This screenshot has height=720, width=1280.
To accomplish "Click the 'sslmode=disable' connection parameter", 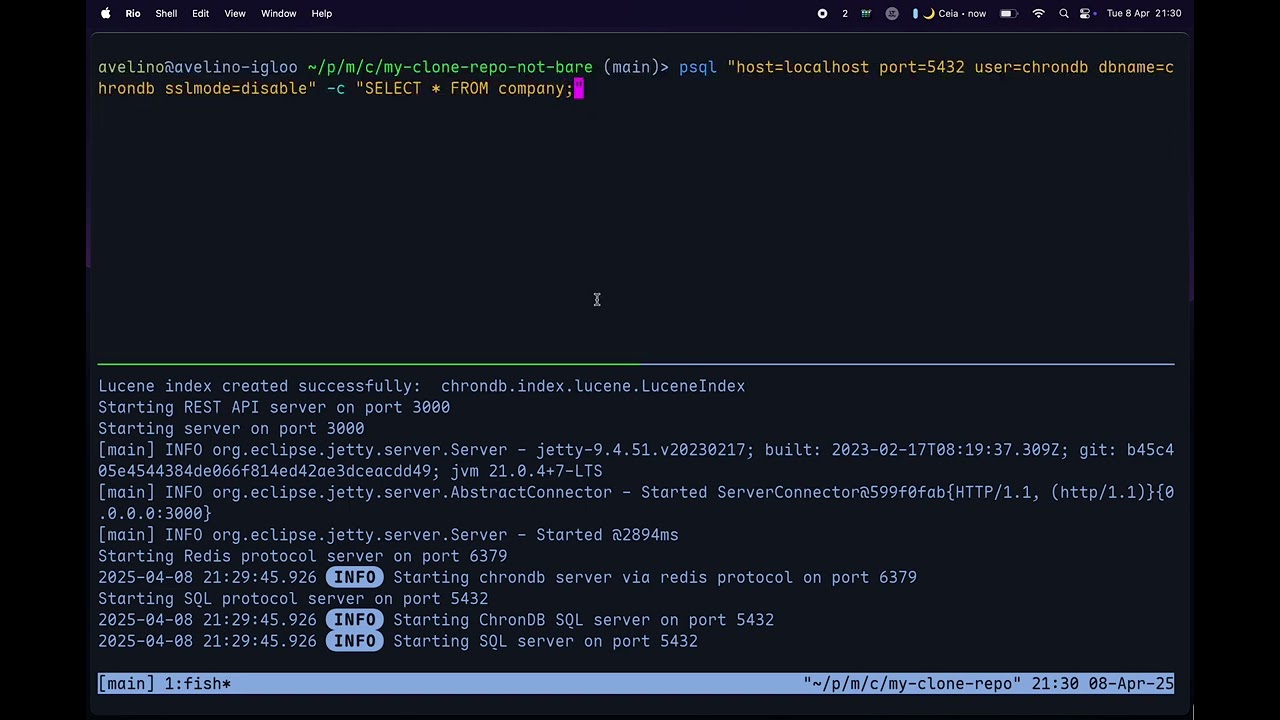I will coord(236,89).
